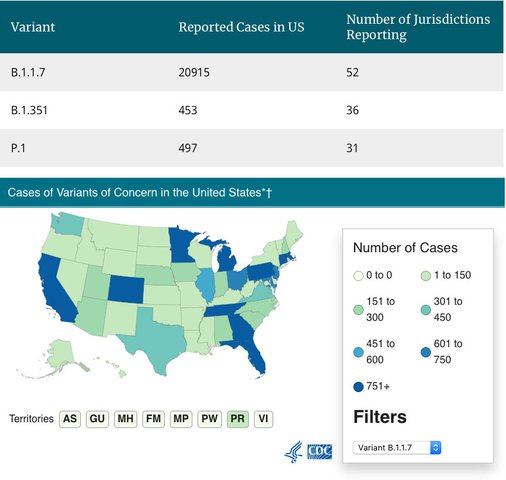This screenshot has height=480, width=506.
Task: Click Arizona on the map
Action: click(x=91, y=315)
